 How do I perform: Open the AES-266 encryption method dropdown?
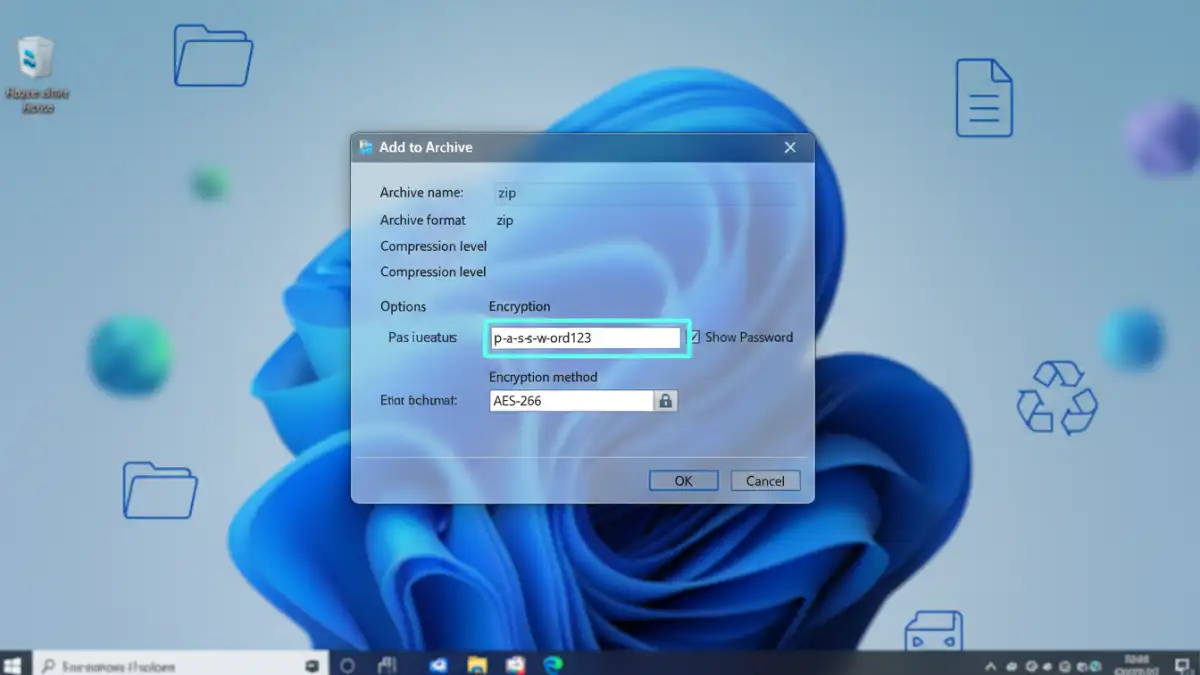[x=570, y=400]
